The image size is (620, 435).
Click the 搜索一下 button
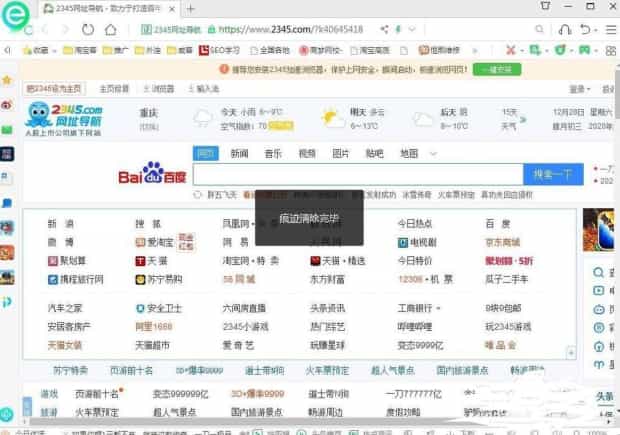553,174
